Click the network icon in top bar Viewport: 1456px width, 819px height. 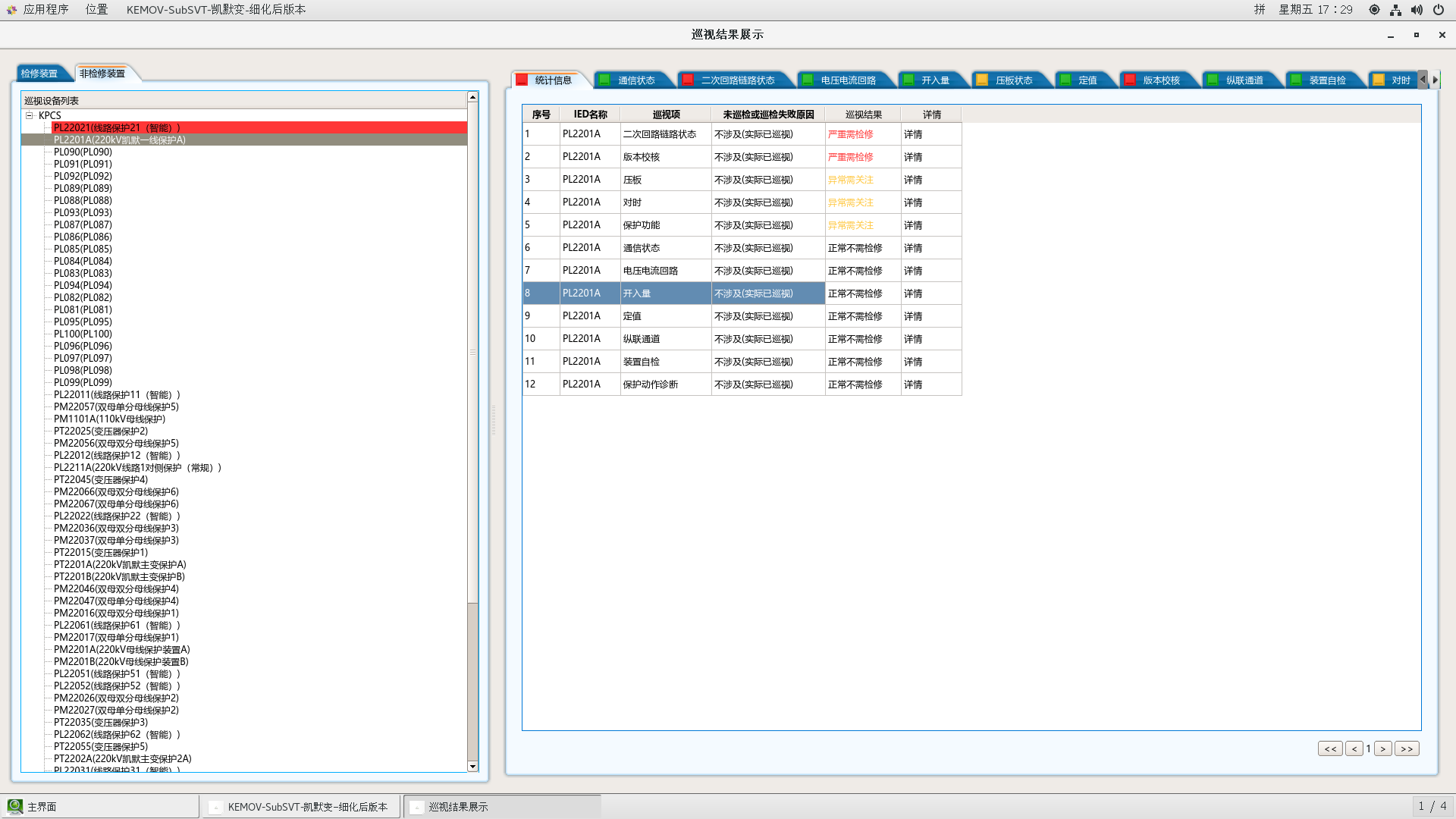pyautogui.click(x=1395, y=10)
